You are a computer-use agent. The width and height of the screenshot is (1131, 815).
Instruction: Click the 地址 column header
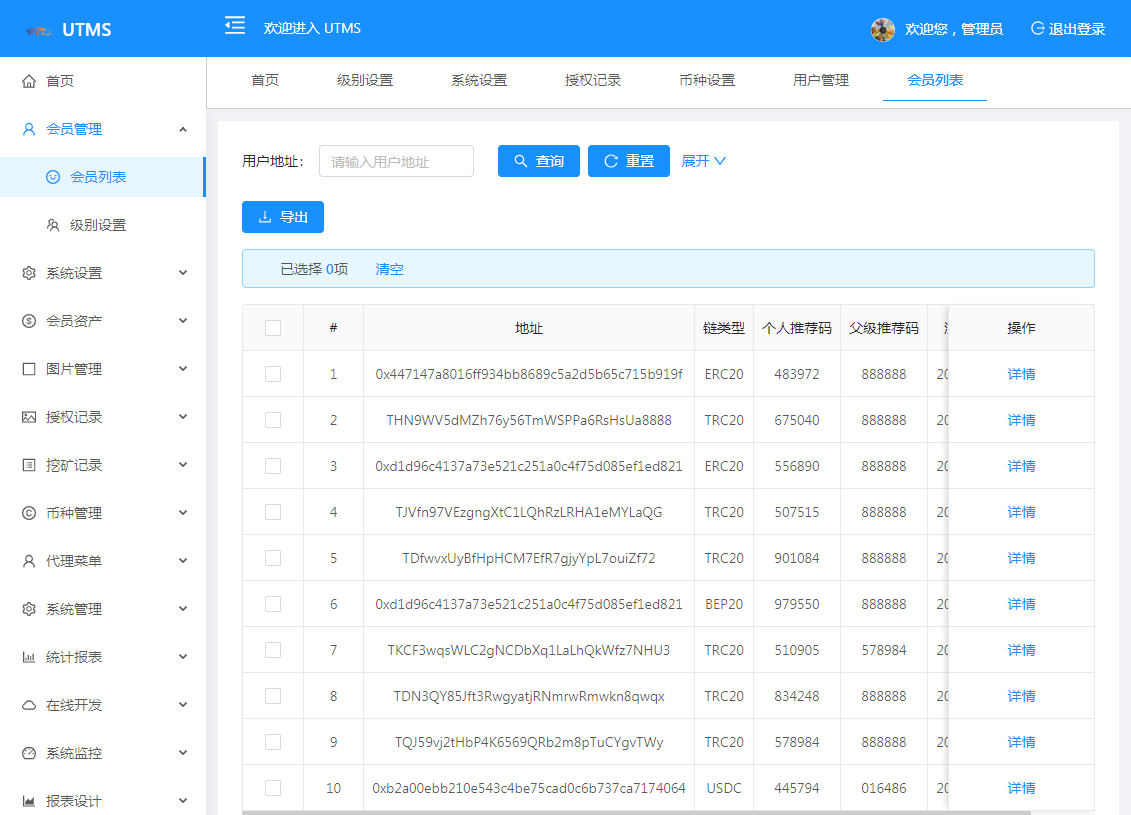pos(529,328)
